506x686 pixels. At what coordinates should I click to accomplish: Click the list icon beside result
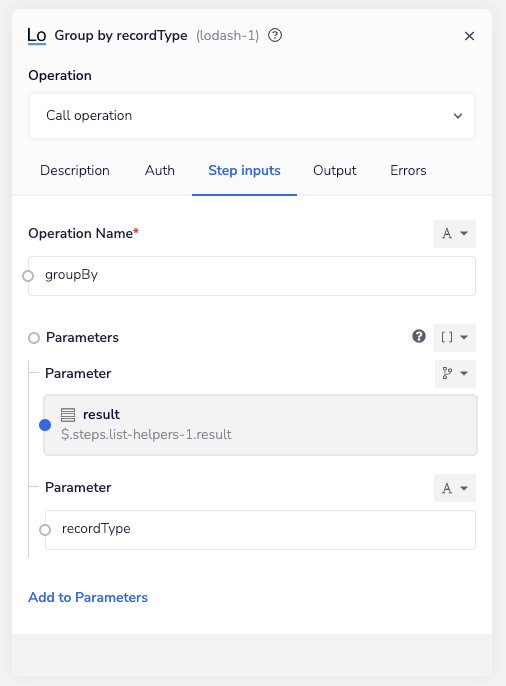[68, 415]
